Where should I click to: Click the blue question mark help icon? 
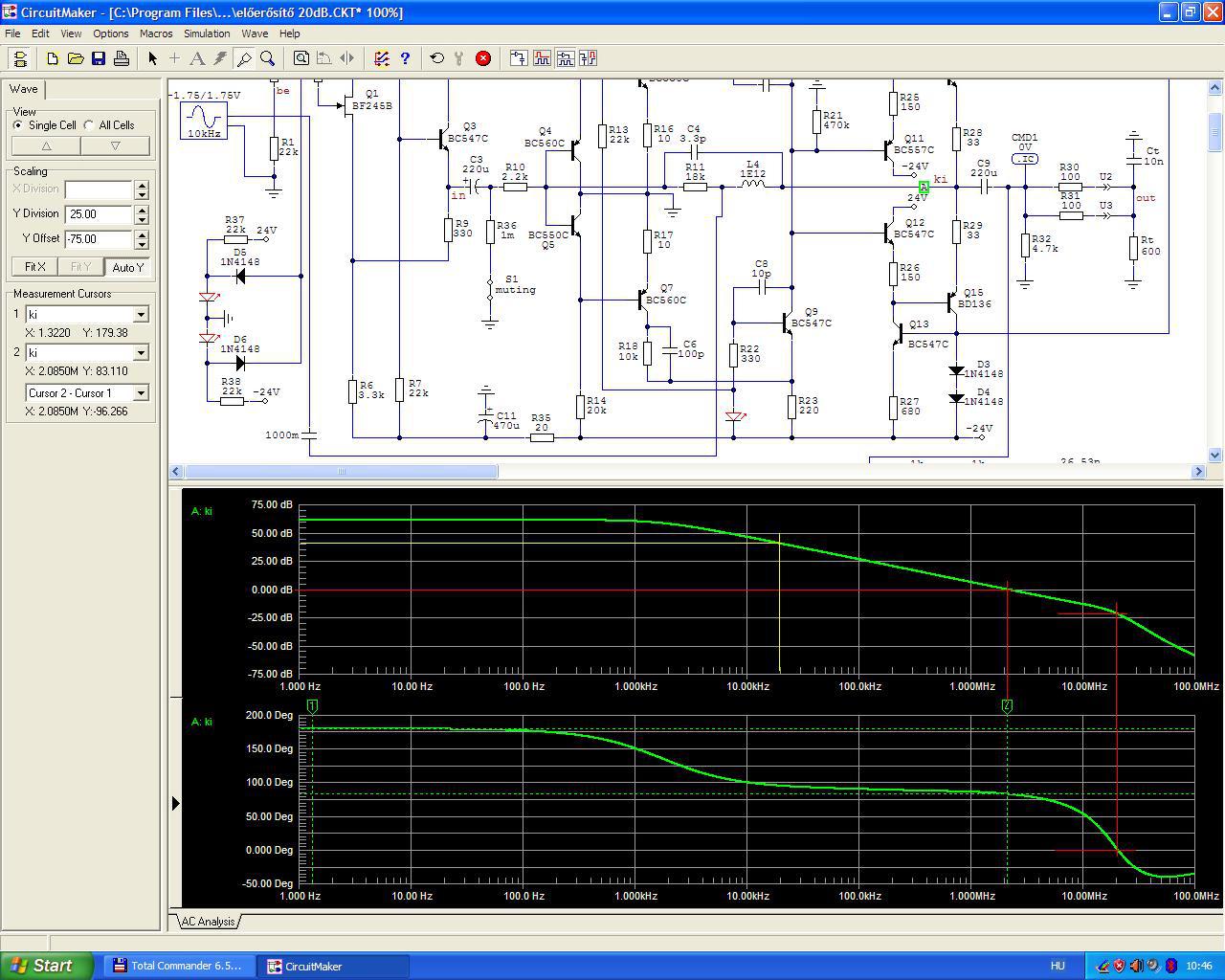point(405,58)
